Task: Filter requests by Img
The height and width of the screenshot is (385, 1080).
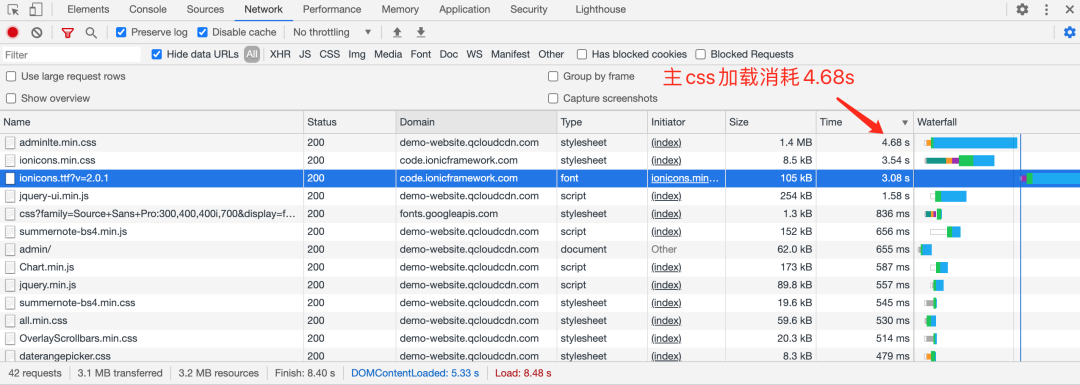Action: coord(357,54)
